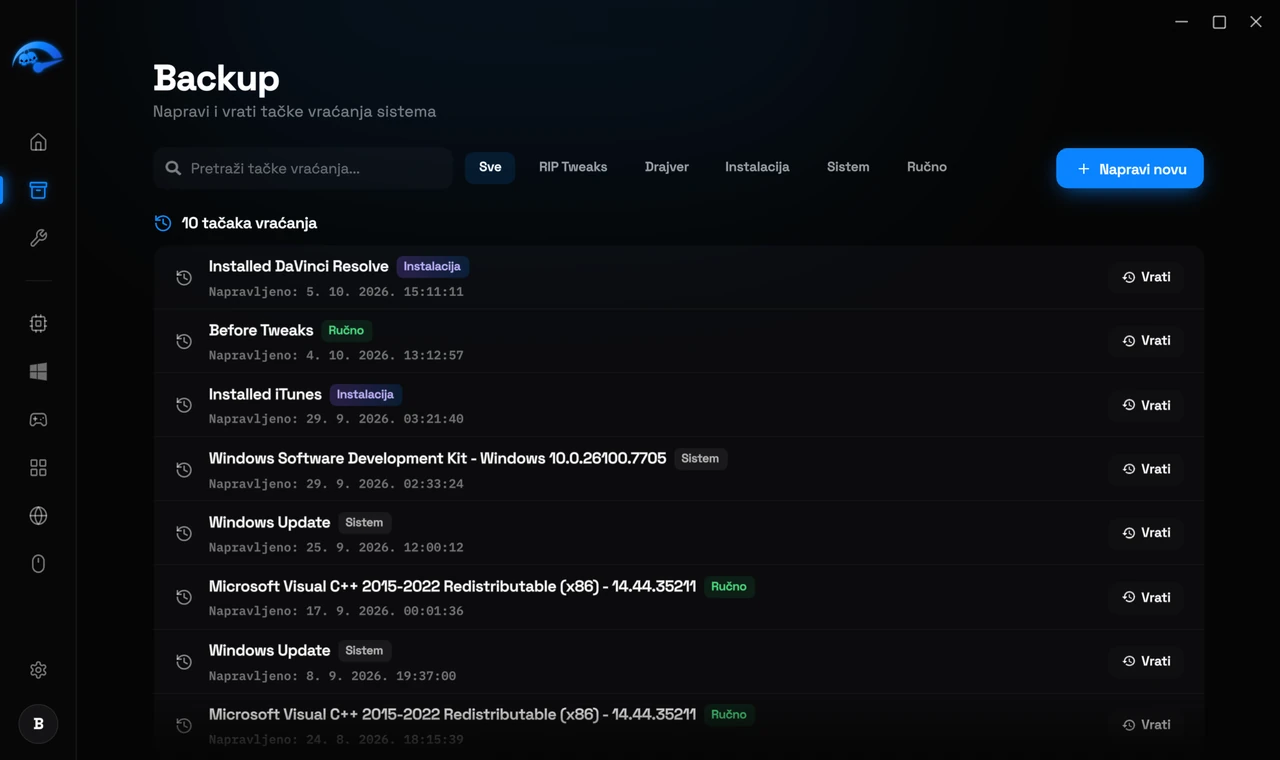The width and height of the screenshot is (1280, 760).
Task: Click Vrati for Windows Update 8. 9. 2026.
Action: (x=1146, y=661)
